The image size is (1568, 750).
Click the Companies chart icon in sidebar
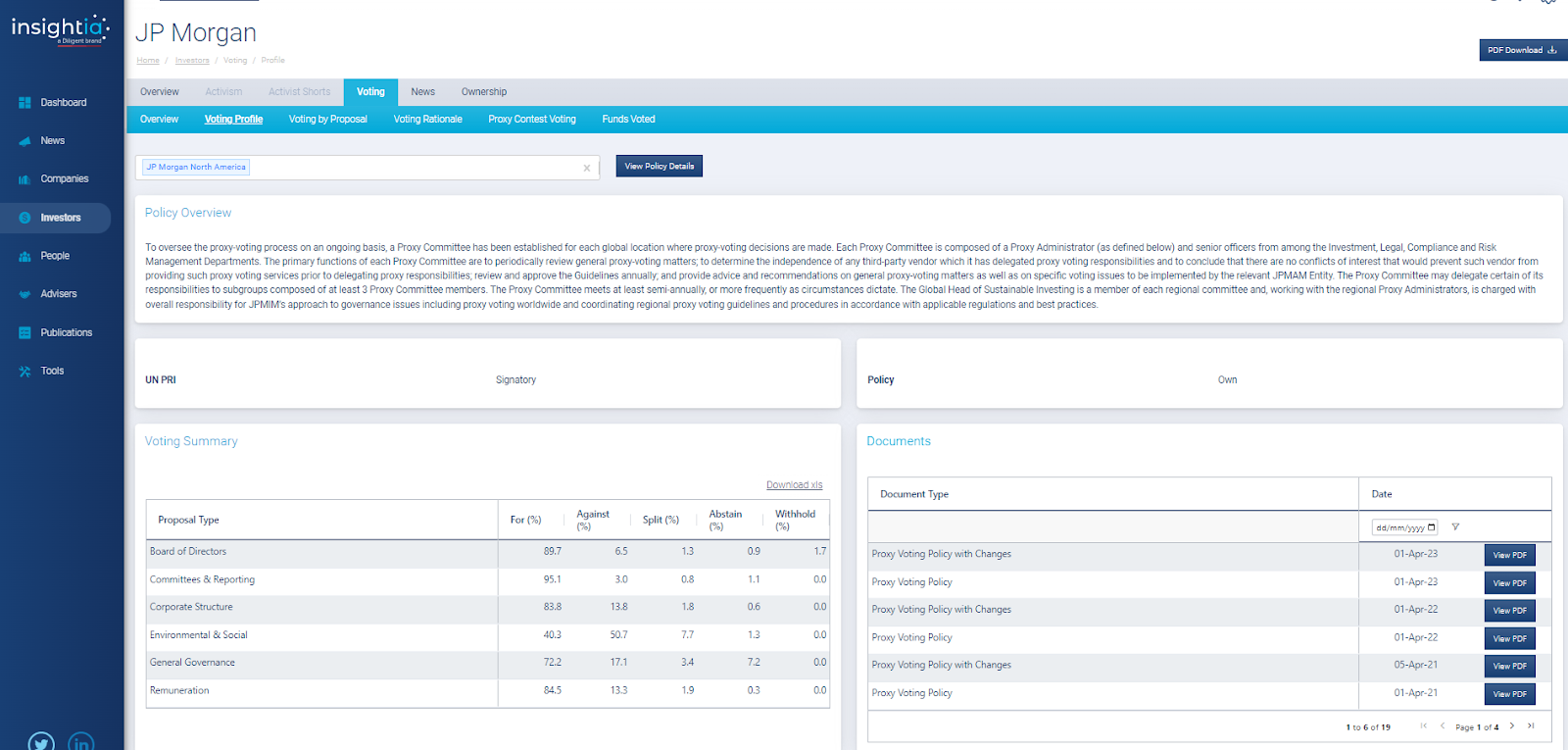[24, 179]
